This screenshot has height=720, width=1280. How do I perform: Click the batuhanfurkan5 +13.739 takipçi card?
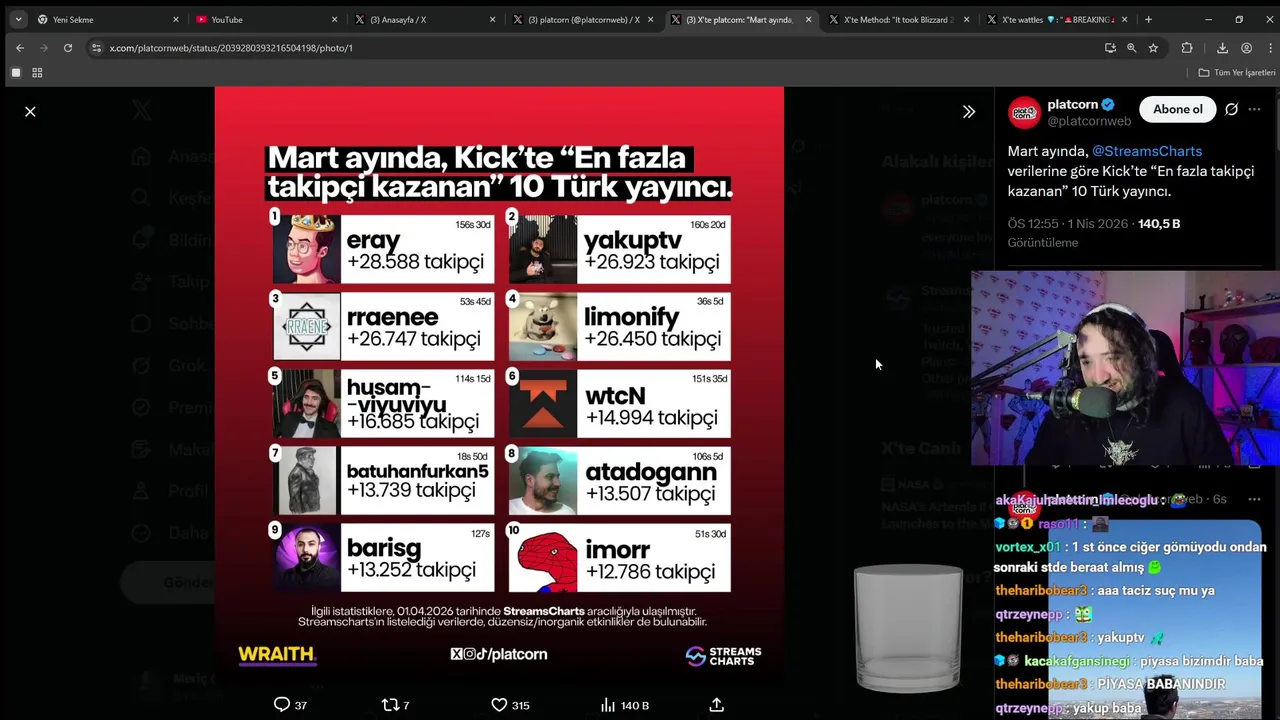point(383,481)
